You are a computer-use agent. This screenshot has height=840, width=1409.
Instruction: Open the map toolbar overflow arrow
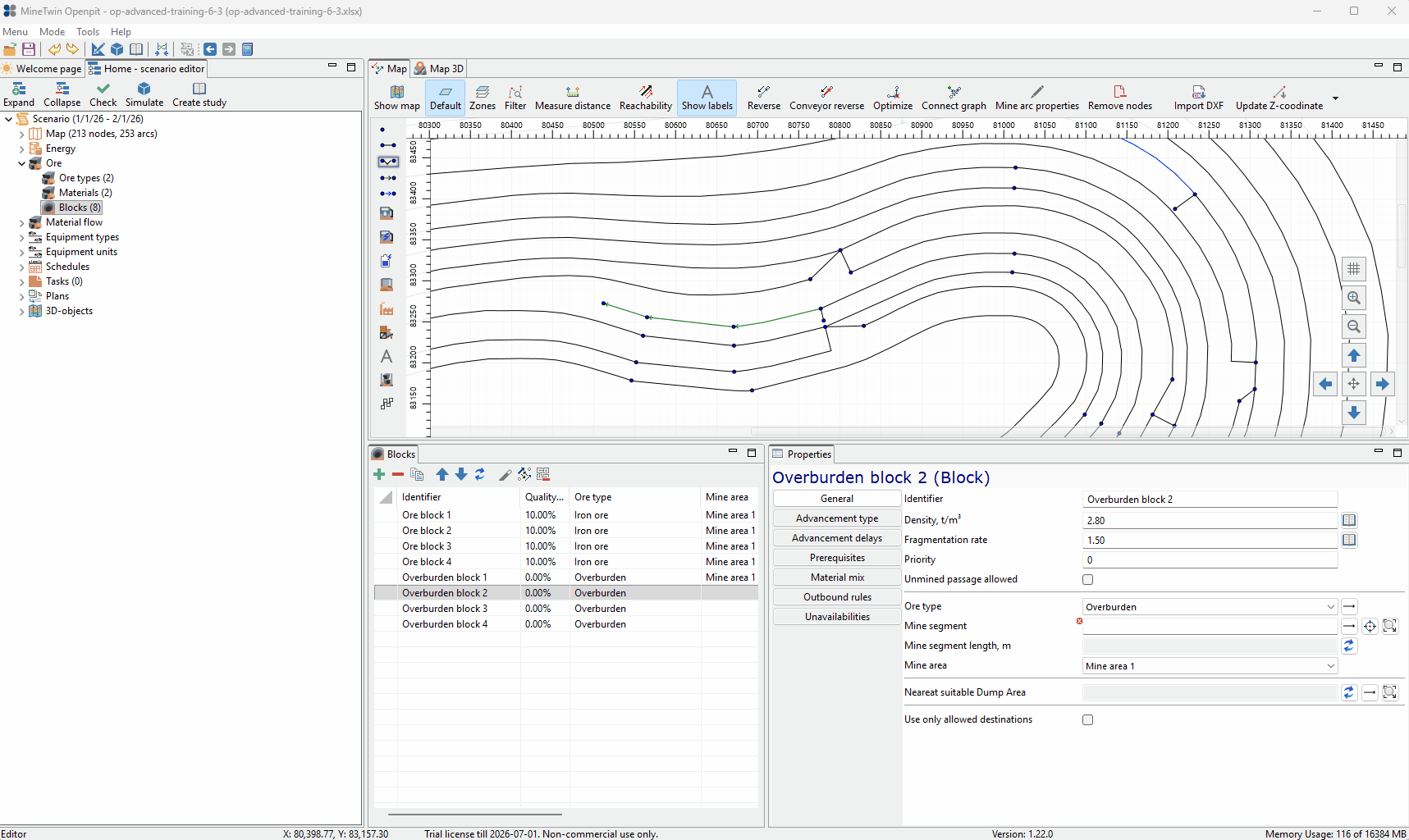click(1335, 98)
